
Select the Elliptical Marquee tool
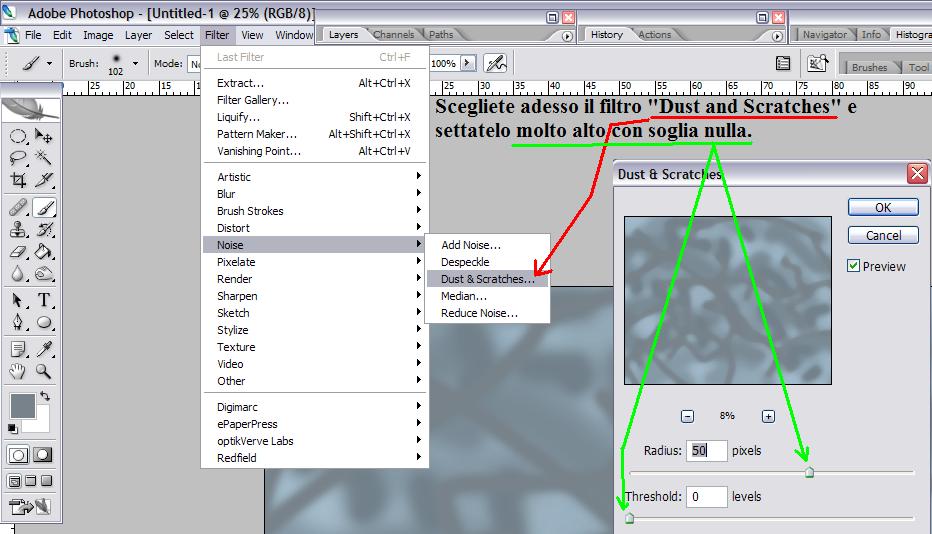coord(18,136)
